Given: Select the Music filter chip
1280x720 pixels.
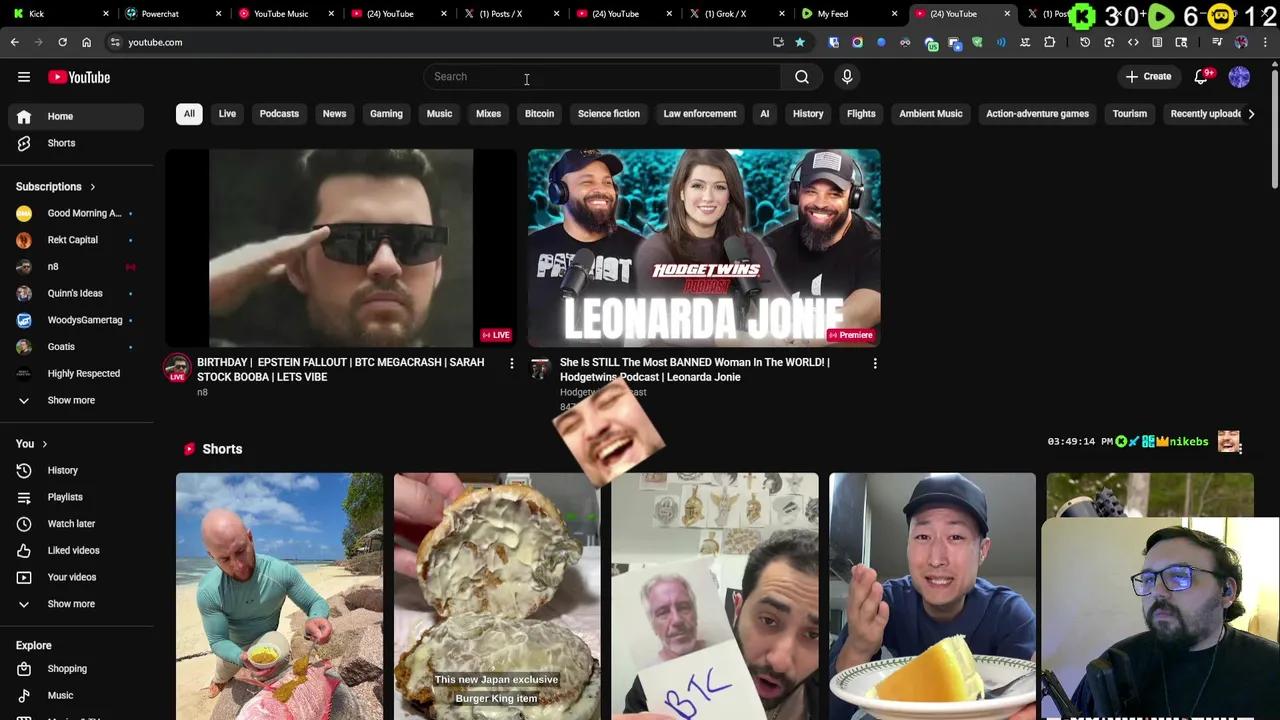Looking at the screenshot, I should pos(439,114).
